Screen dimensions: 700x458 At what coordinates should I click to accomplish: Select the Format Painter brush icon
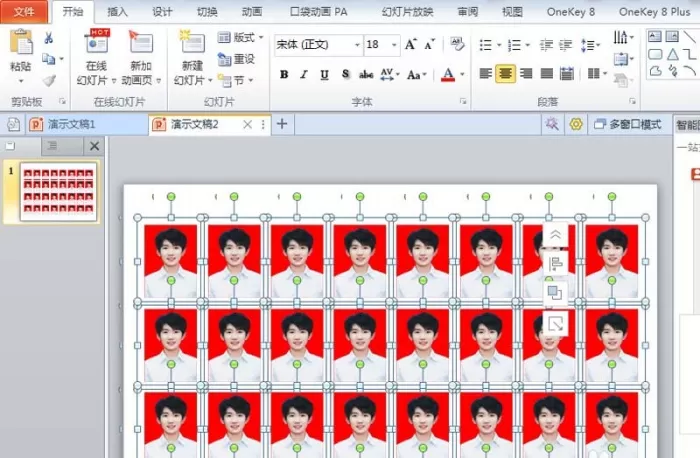pos(49,81)
